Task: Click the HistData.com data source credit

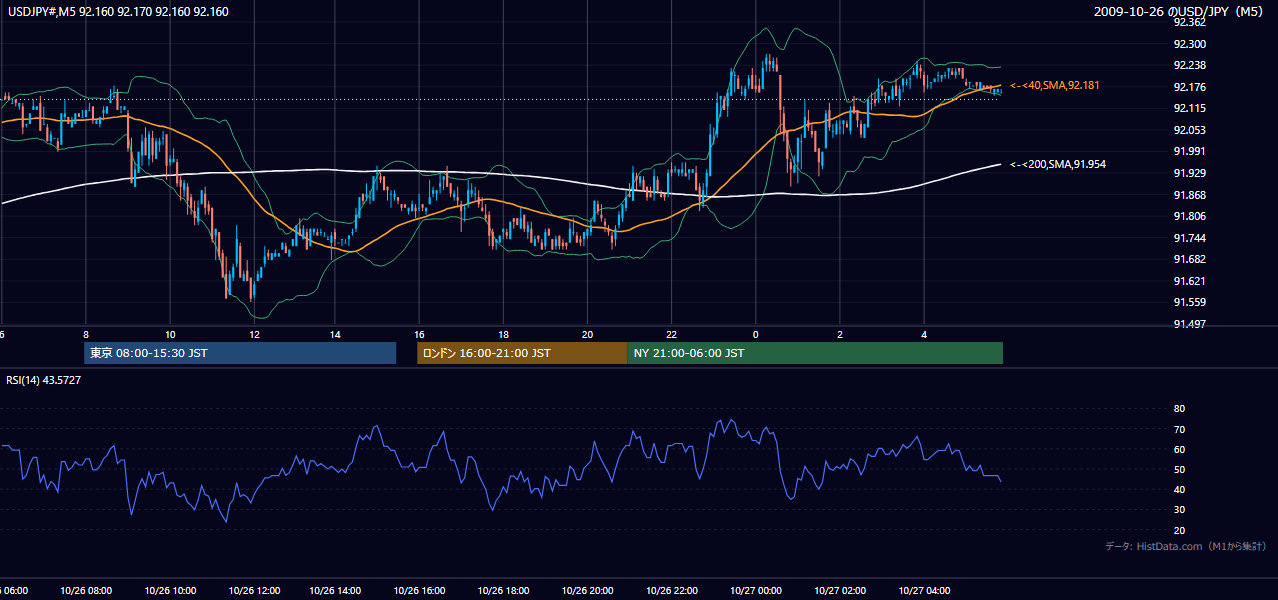Action: [x=1186, y=546]
